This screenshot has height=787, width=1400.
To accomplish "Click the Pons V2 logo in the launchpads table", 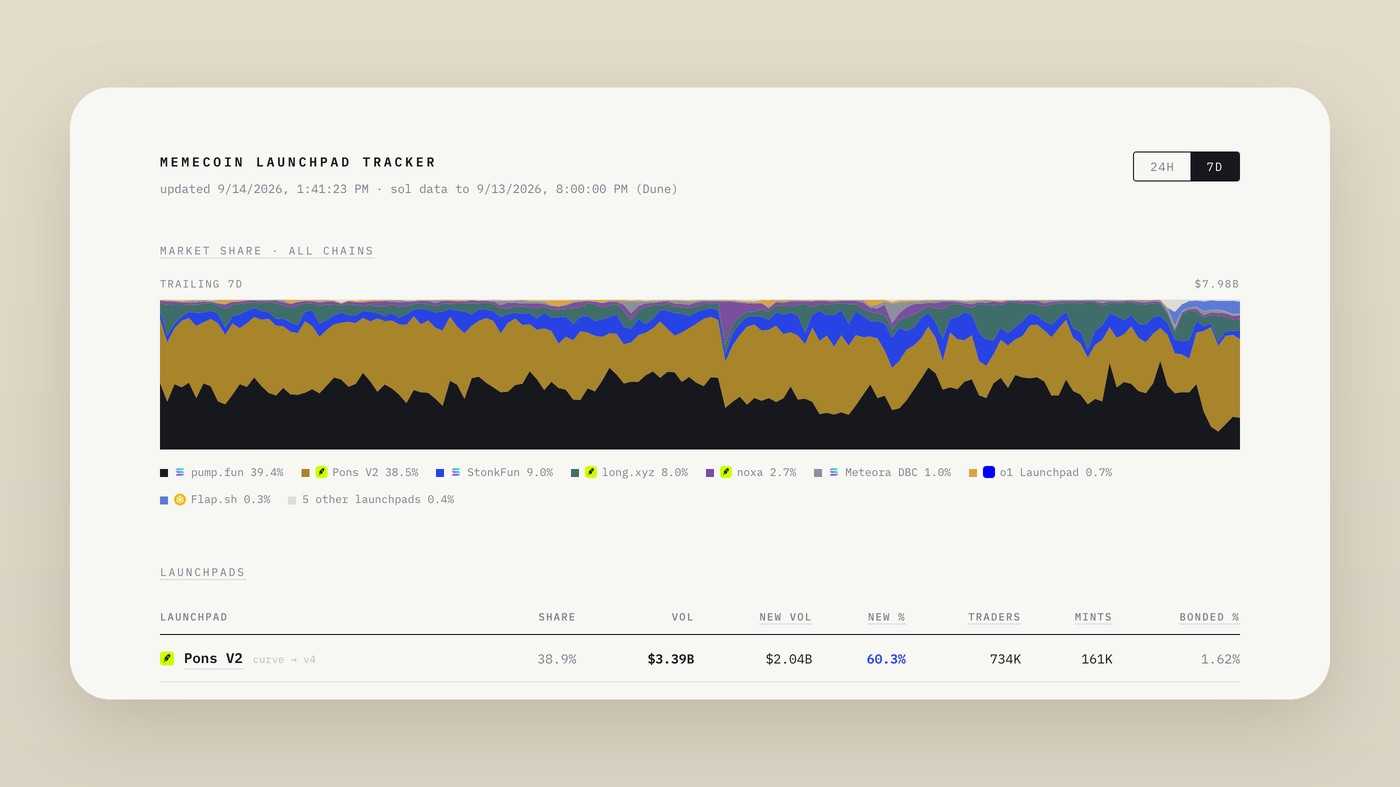I will click(167, 659).
